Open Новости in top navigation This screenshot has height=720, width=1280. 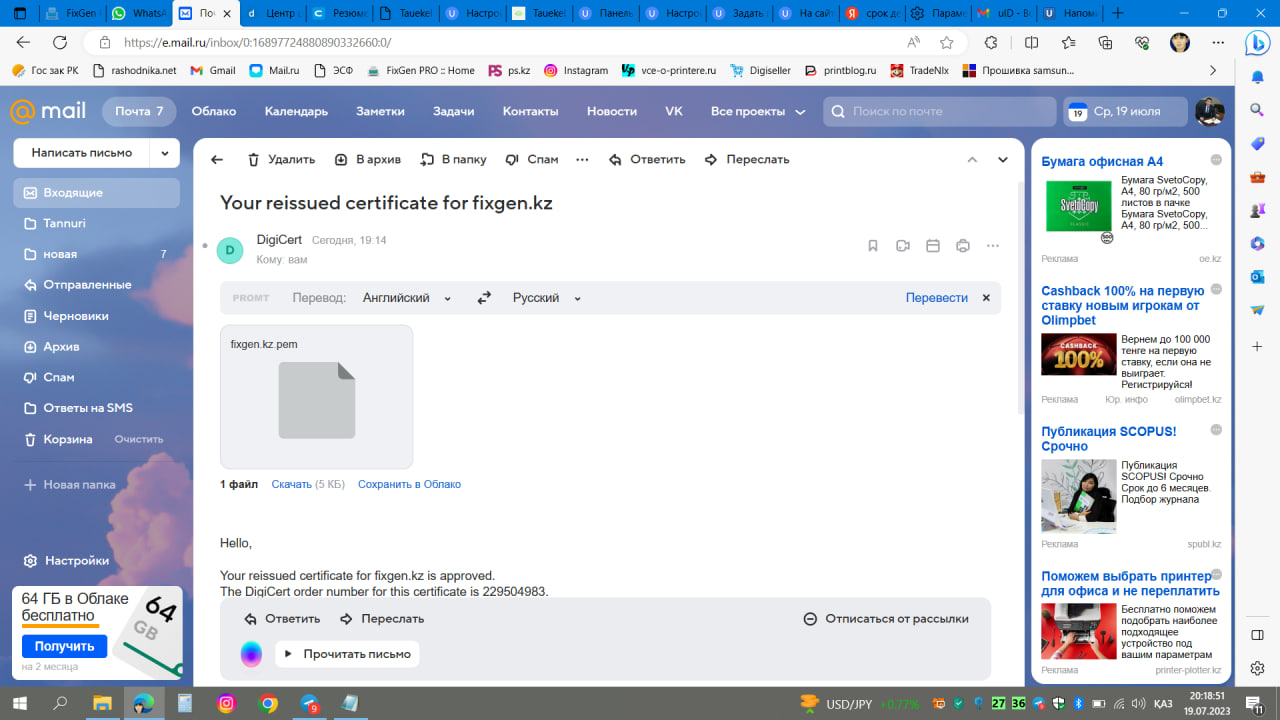(x=612, y=111)
